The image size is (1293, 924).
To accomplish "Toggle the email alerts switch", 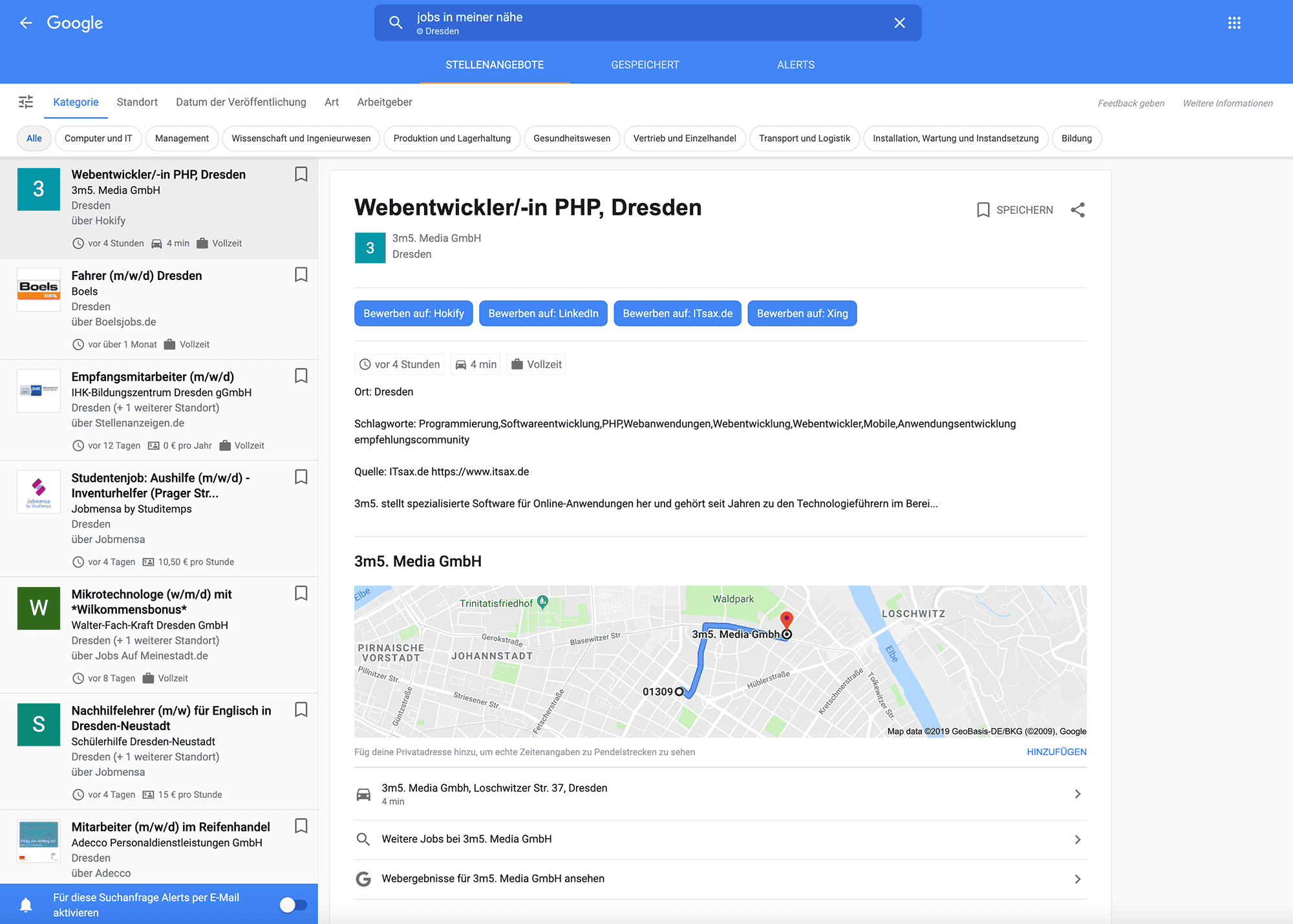I will click(x=294, y=905).
